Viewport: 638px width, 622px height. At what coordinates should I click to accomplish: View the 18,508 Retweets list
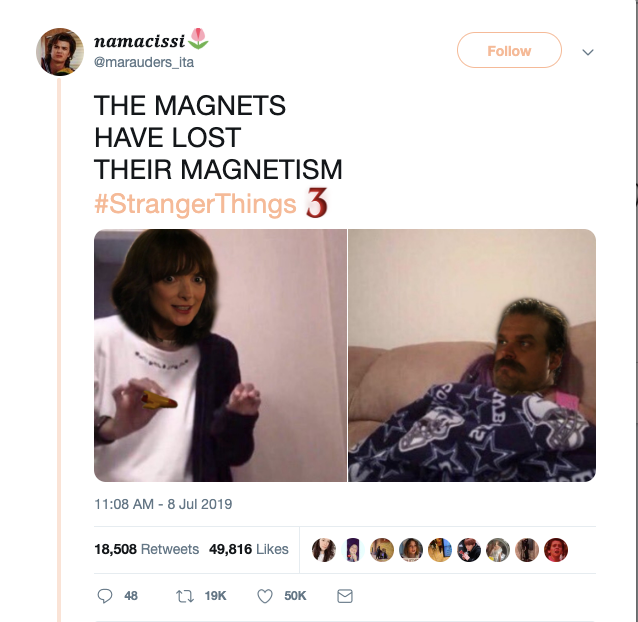(x=146, y=549)
